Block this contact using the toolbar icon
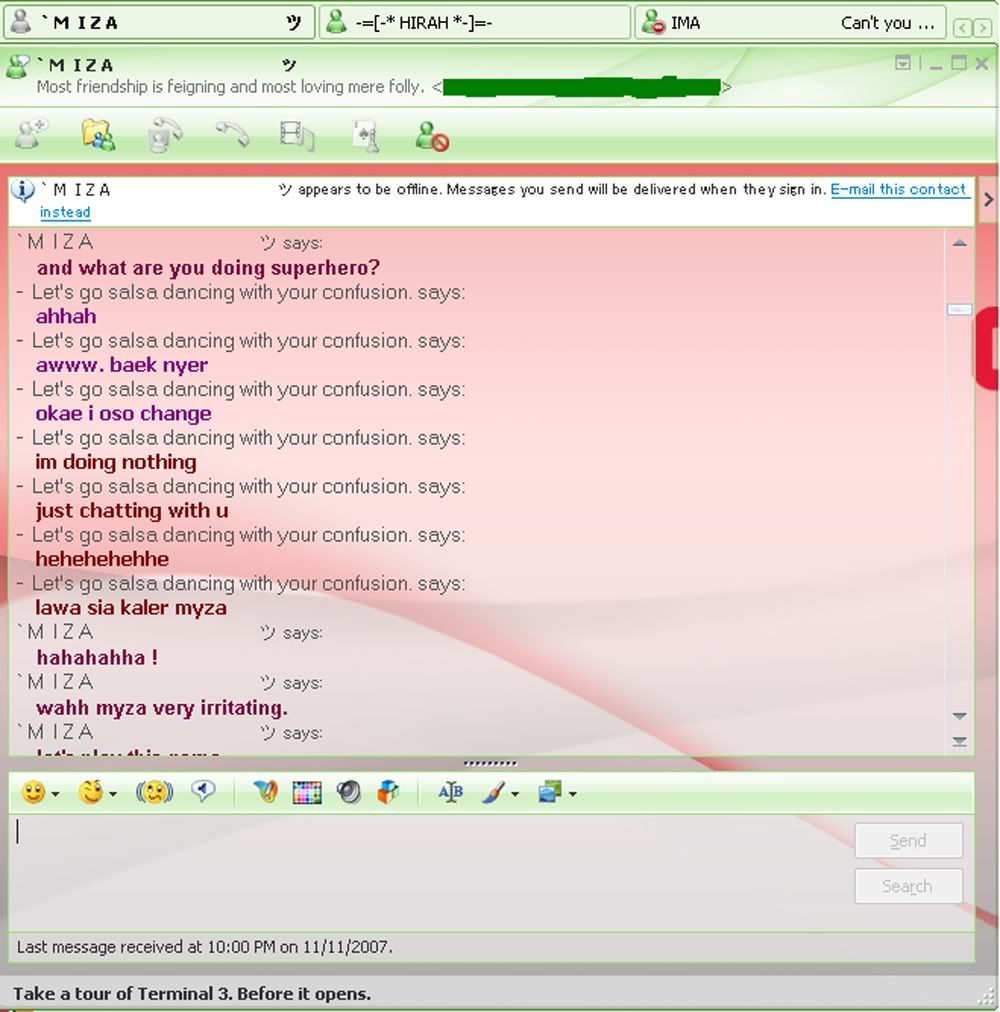Image resolution: width=1000 pixels, height=1012 pixels. [x=432, y=135]
